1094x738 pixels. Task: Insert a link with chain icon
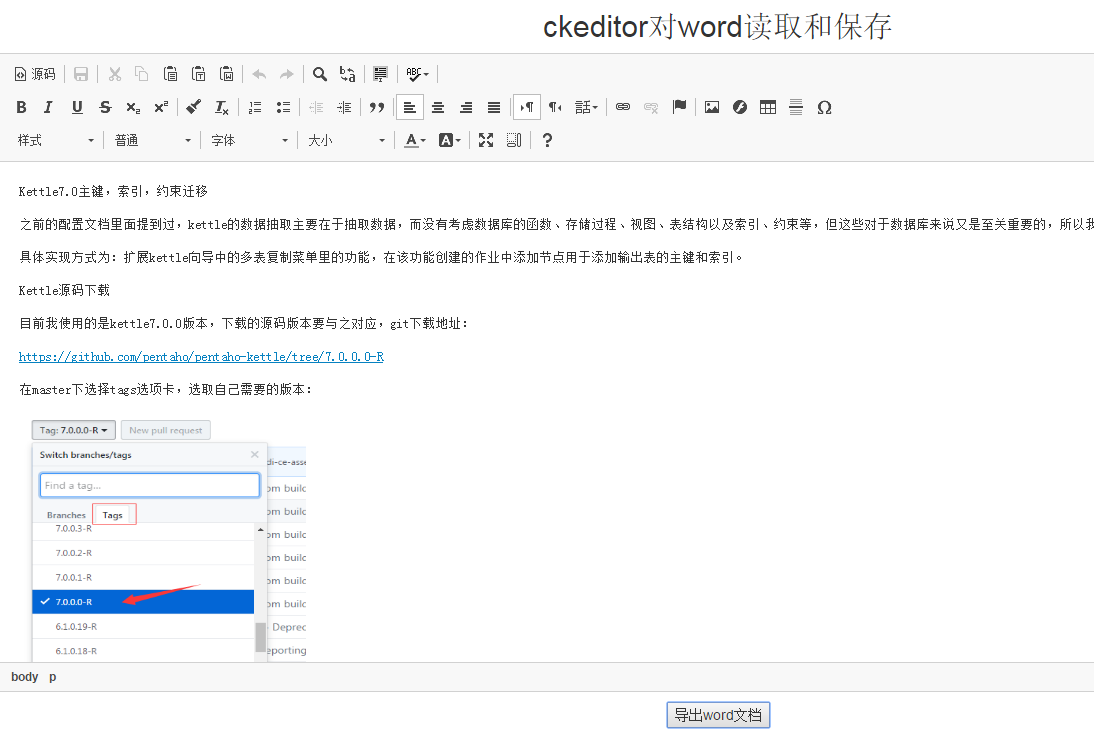point(623,107)
